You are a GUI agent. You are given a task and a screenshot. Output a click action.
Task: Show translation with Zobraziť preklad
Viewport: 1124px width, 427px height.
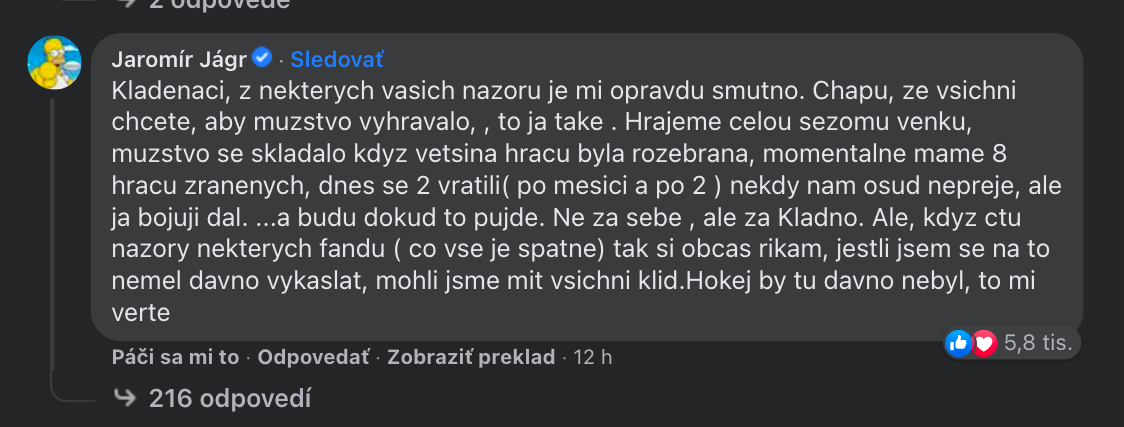(x=471, y=357)
